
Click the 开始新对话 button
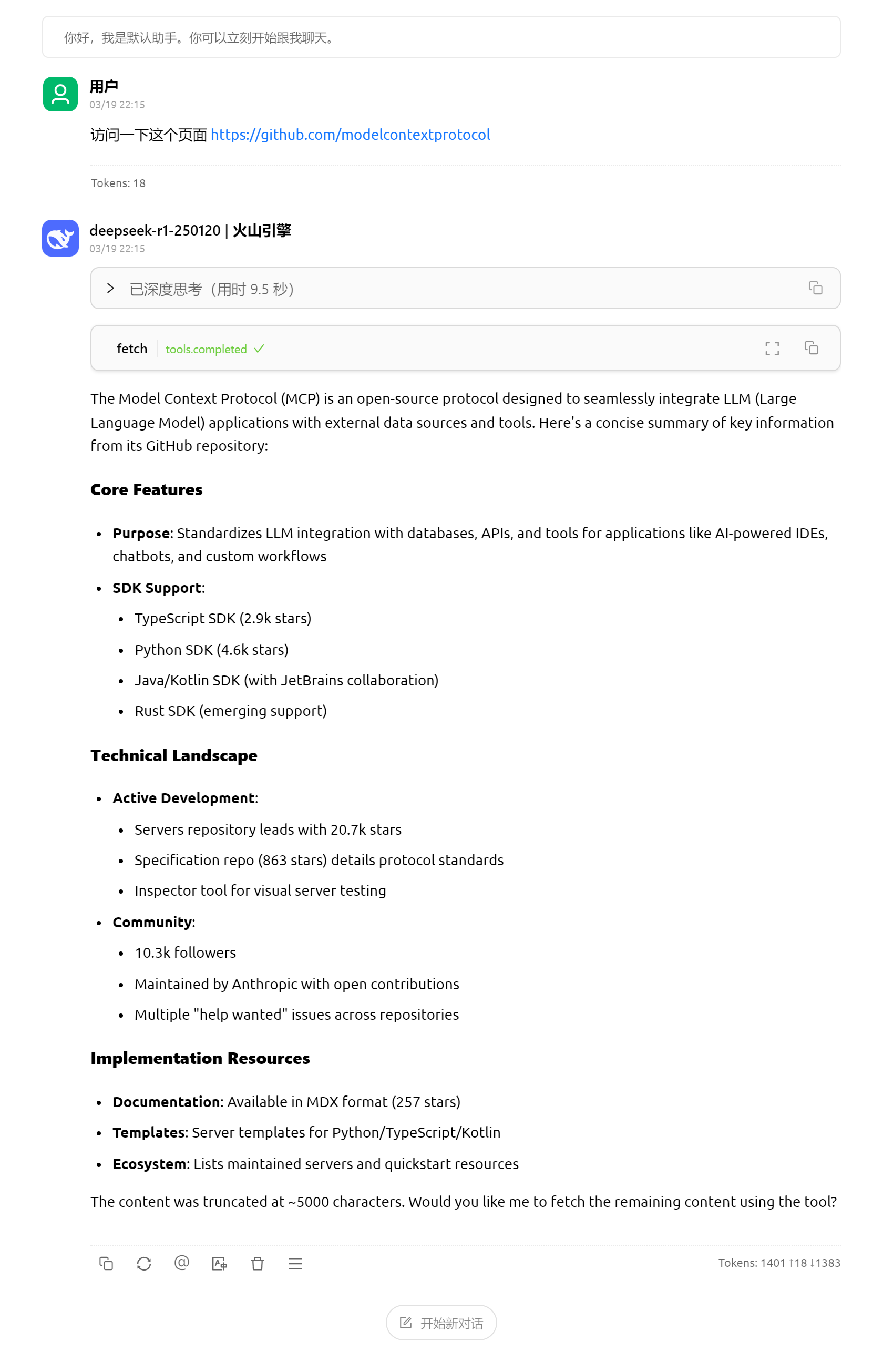coord(441,1323)
